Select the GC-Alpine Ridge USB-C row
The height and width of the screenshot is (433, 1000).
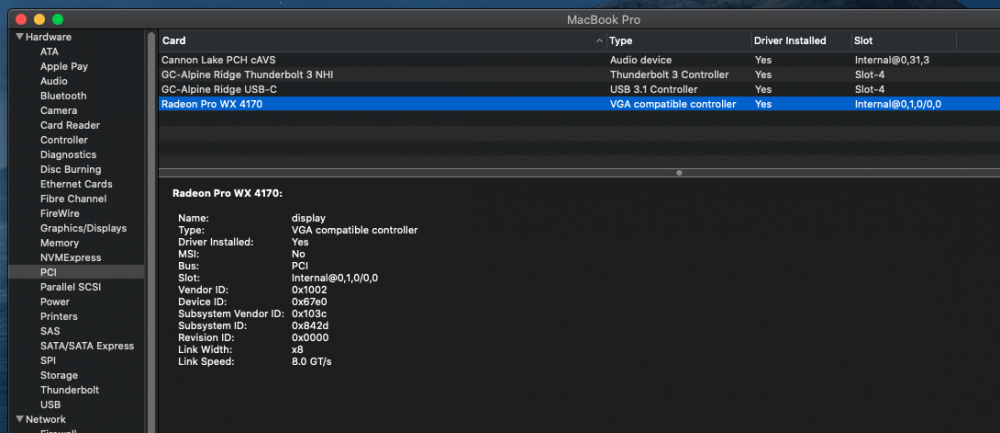click(x=579, y=89)
